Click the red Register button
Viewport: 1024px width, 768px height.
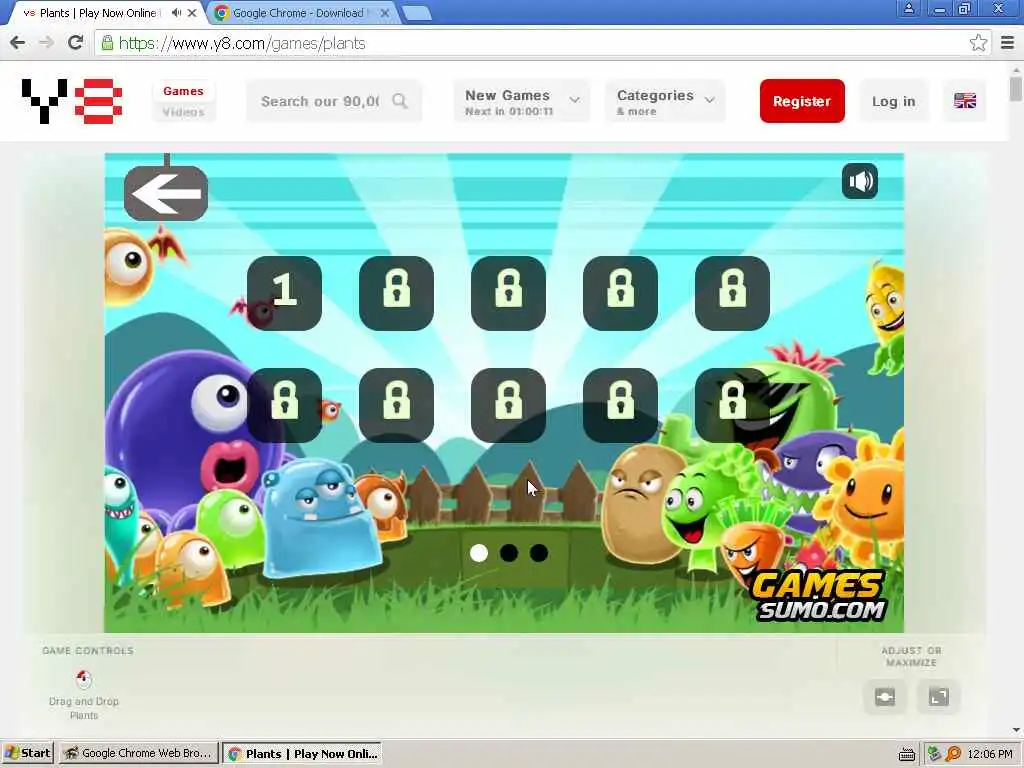802,101
